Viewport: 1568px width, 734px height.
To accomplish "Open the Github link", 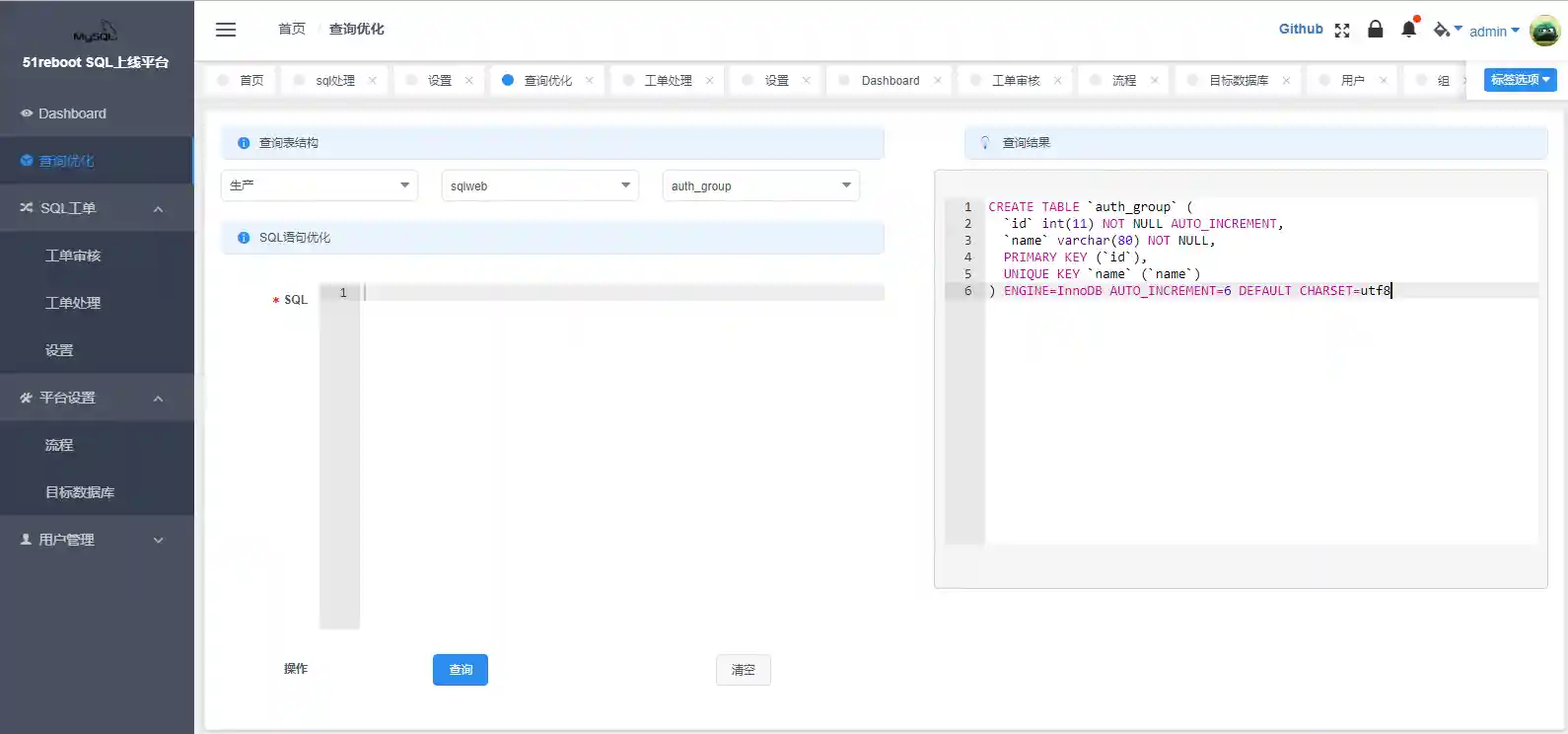I will [1301, 30].
